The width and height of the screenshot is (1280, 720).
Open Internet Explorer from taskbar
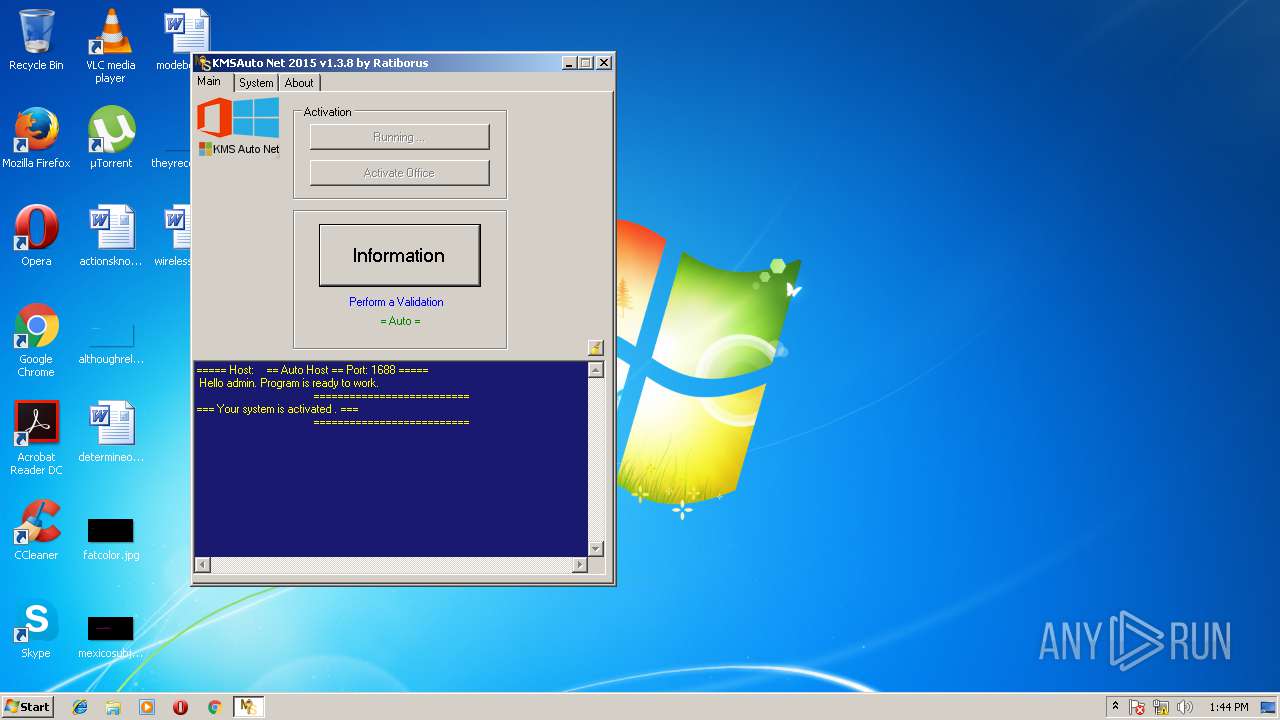click(x=80, y=707)
